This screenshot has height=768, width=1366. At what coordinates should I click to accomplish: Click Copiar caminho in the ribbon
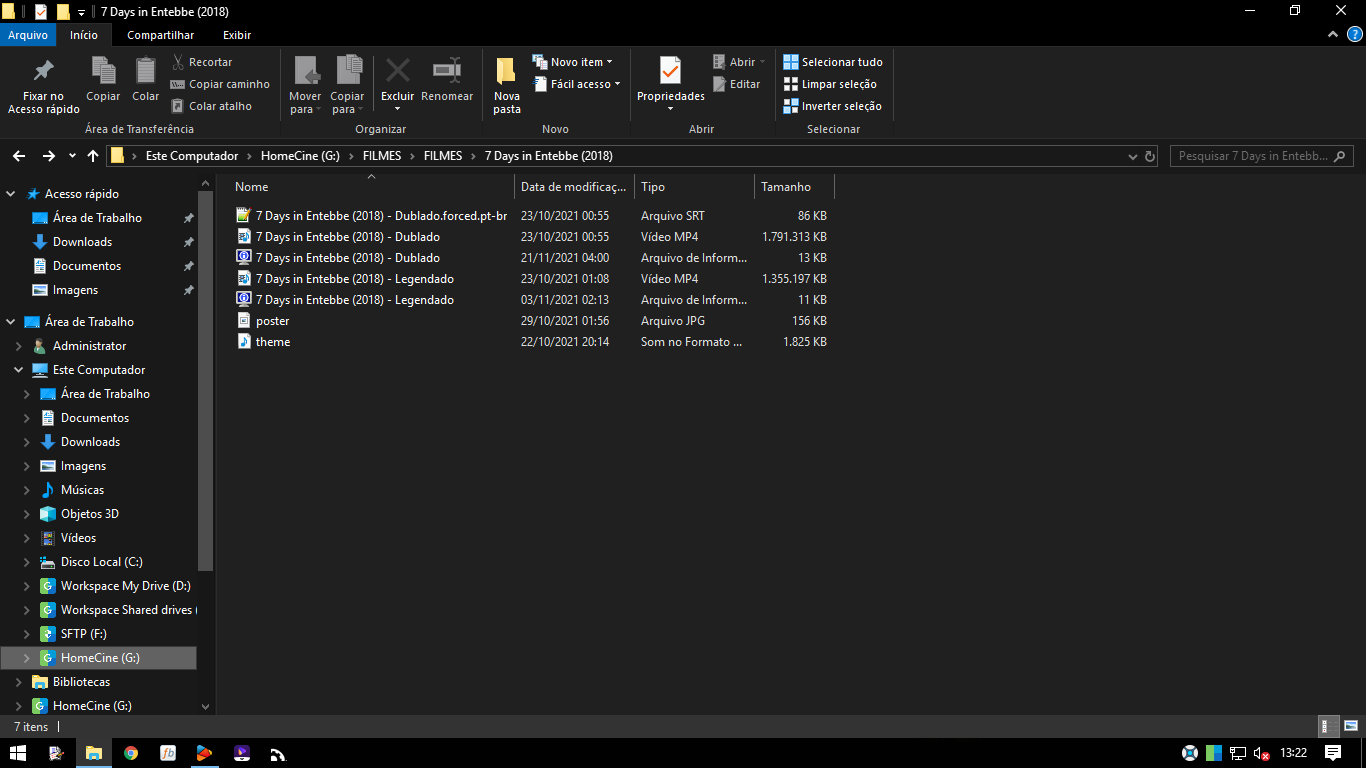tap(220, 84)
